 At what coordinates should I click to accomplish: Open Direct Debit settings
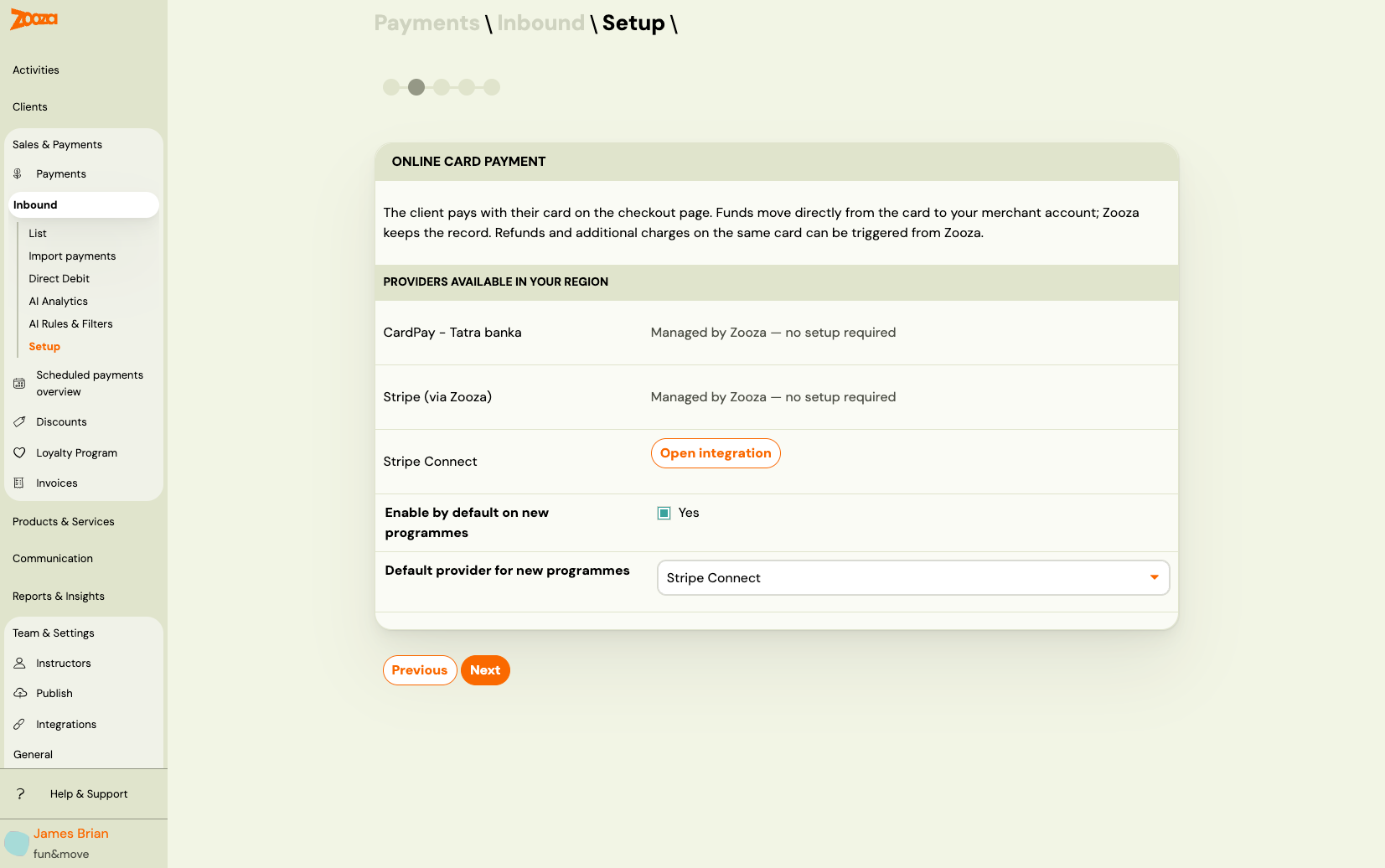tap(59, 278)
